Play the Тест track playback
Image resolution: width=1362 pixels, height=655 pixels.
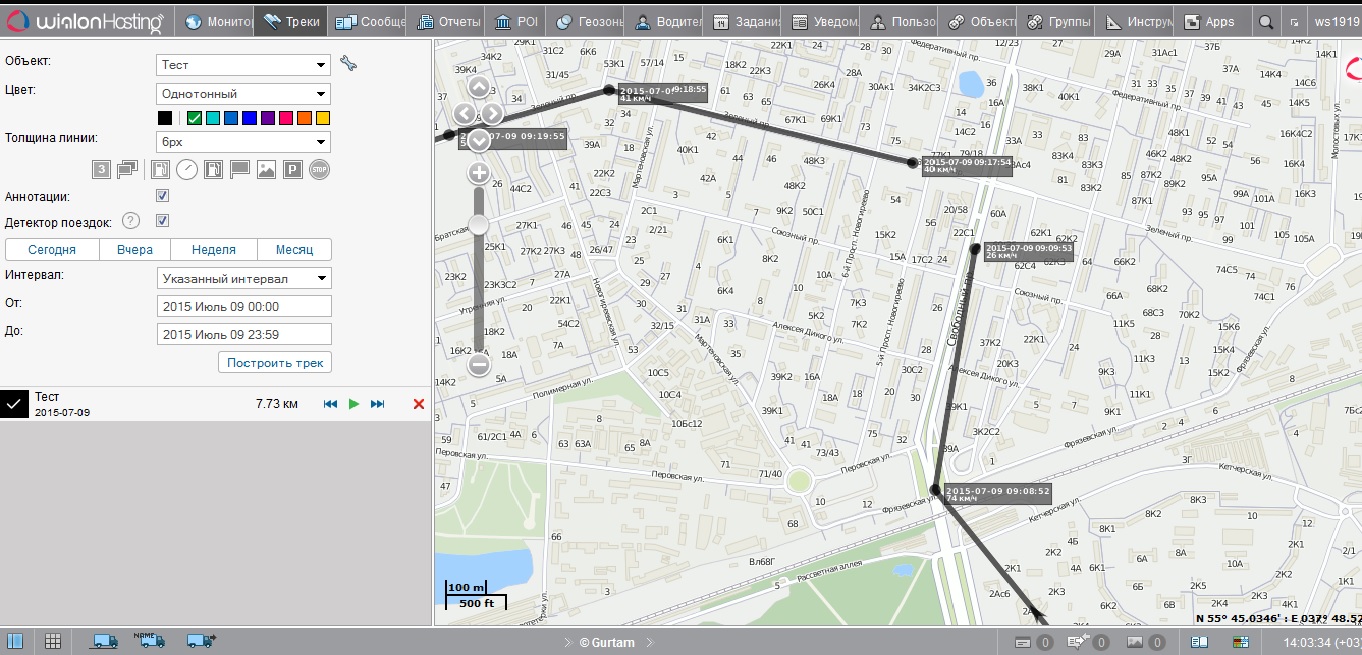tap(354, 404)
